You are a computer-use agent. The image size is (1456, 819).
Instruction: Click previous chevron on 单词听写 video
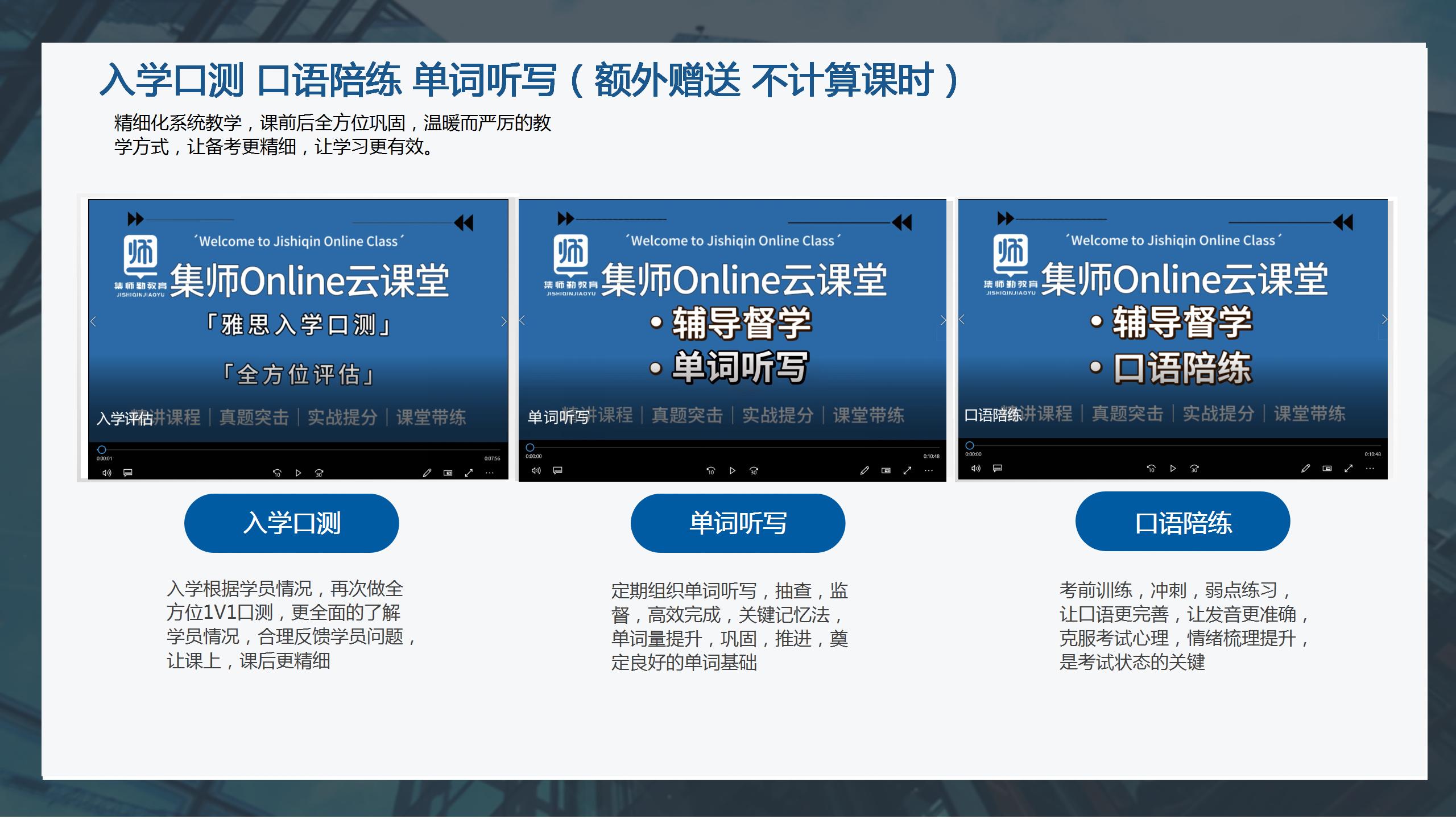522,321
